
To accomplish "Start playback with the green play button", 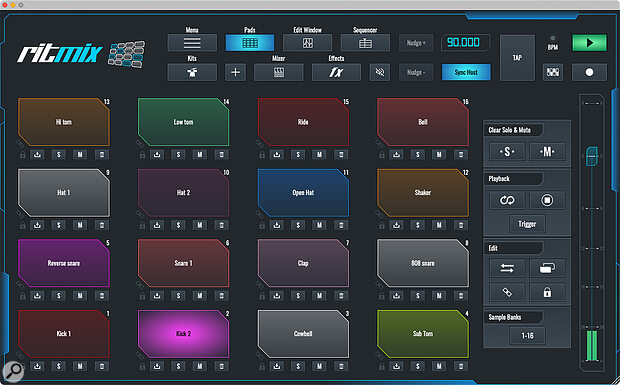I will 589,43.
